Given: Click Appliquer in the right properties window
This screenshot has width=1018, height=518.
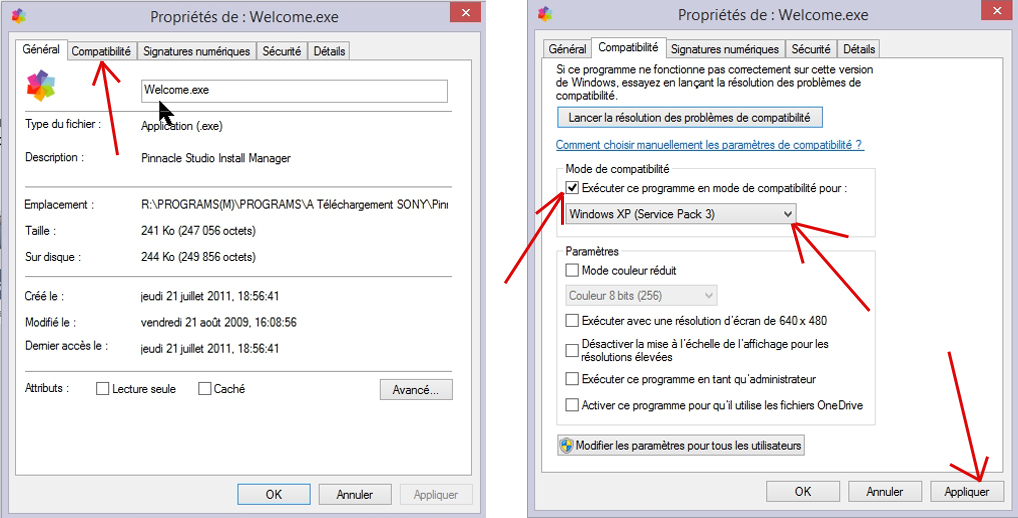Looking at the screenshot, I should point(967,491).
